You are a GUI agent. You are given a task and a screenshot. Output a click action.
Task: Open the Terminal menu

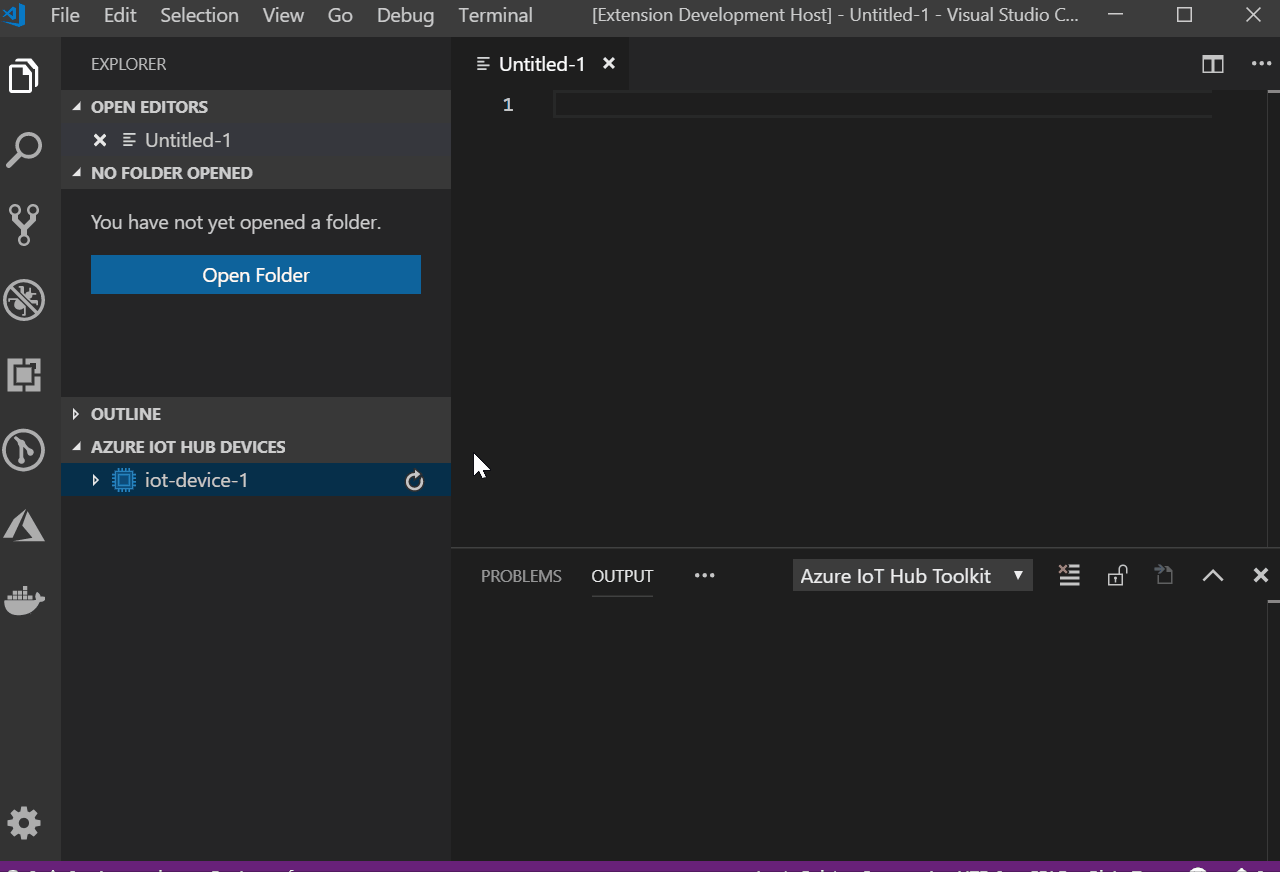tap(496, 16)
